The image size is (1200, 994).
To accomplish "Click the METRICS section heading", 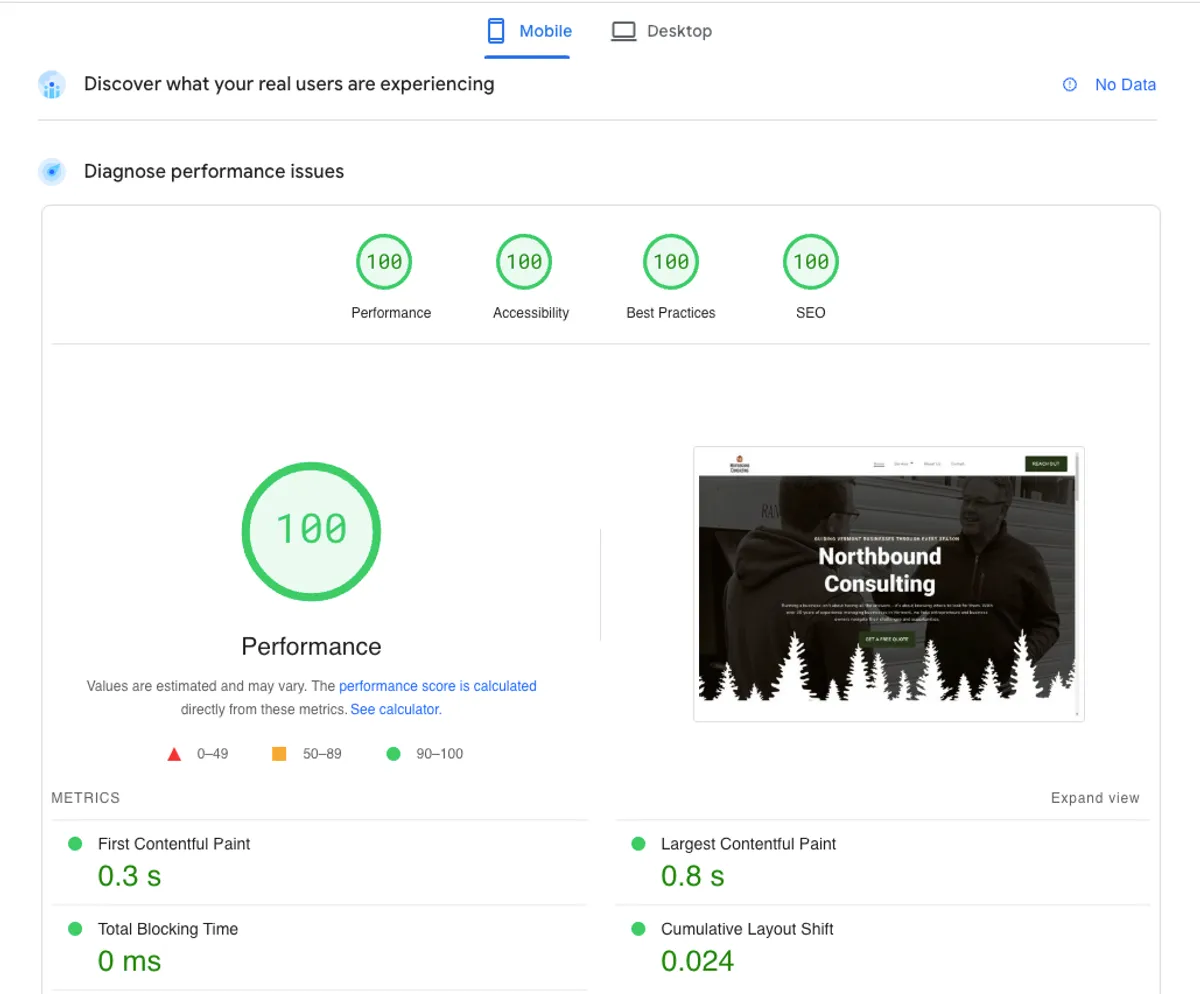I will (x=86, y=798).
